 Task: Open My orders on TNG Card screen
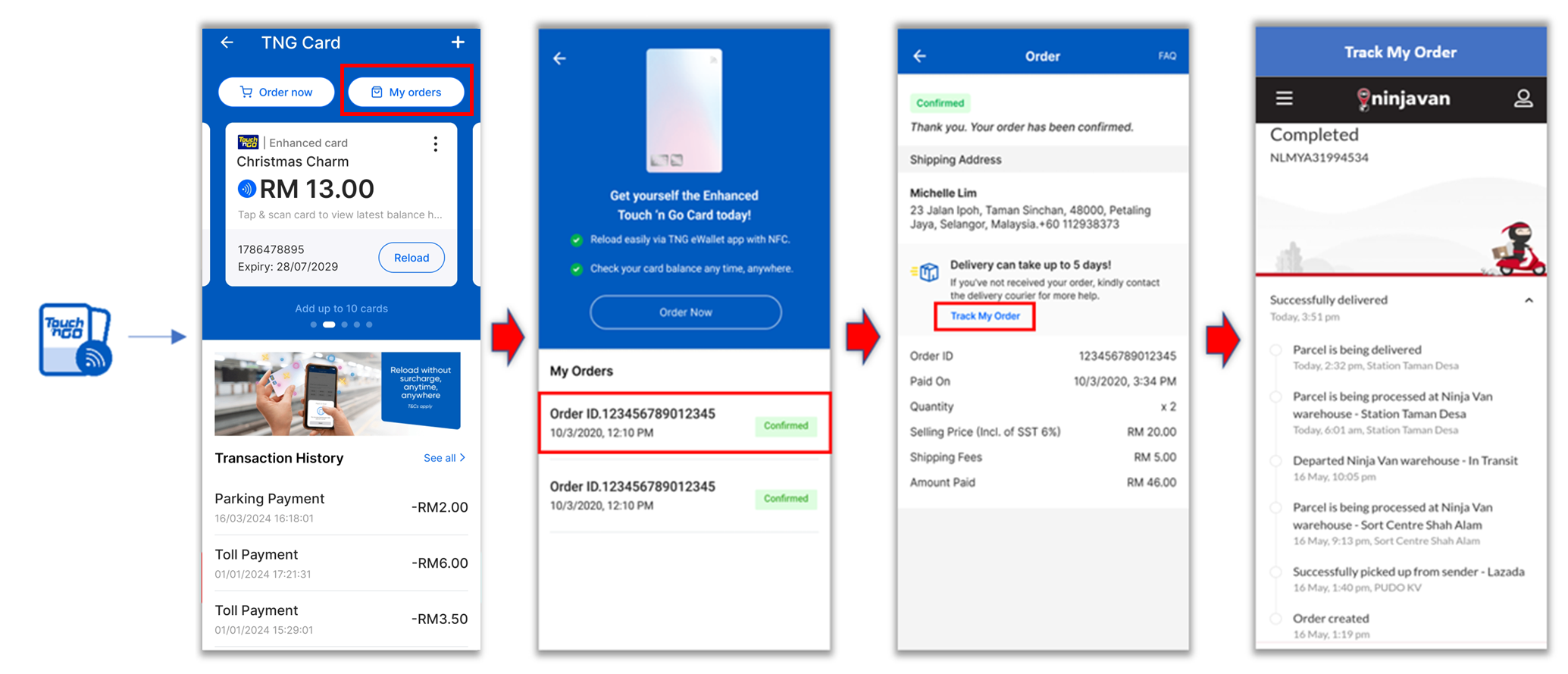coord(406,92)
